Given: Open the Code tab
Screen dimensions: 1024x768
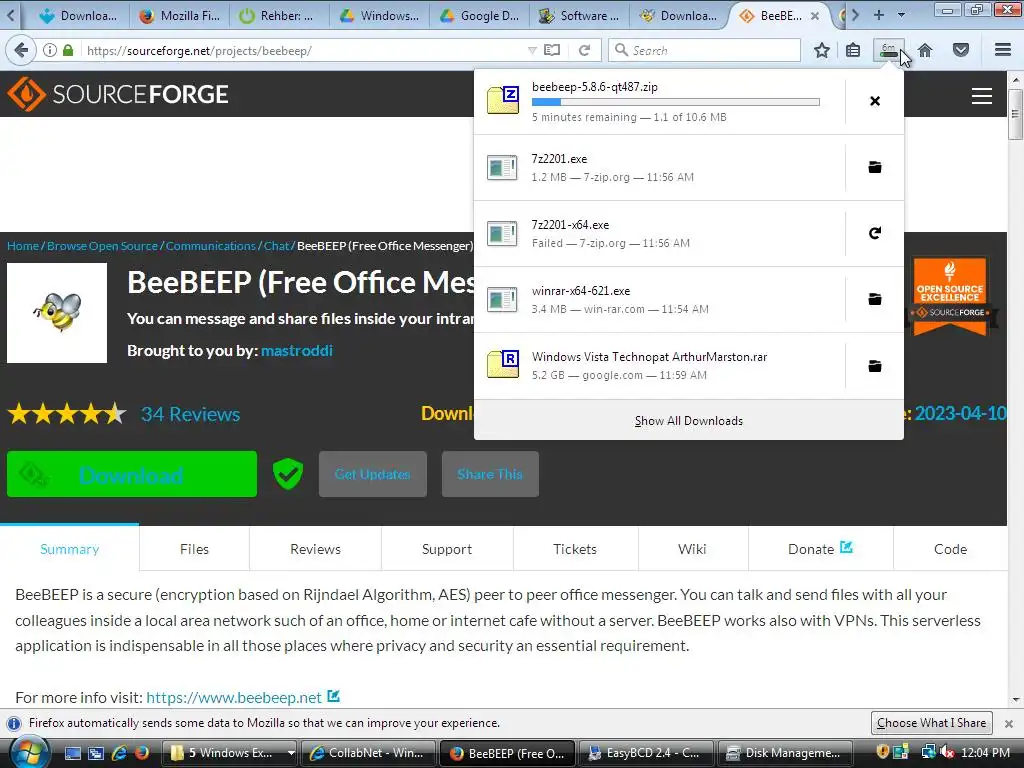Looking at the screenshot, I should 950,549.
